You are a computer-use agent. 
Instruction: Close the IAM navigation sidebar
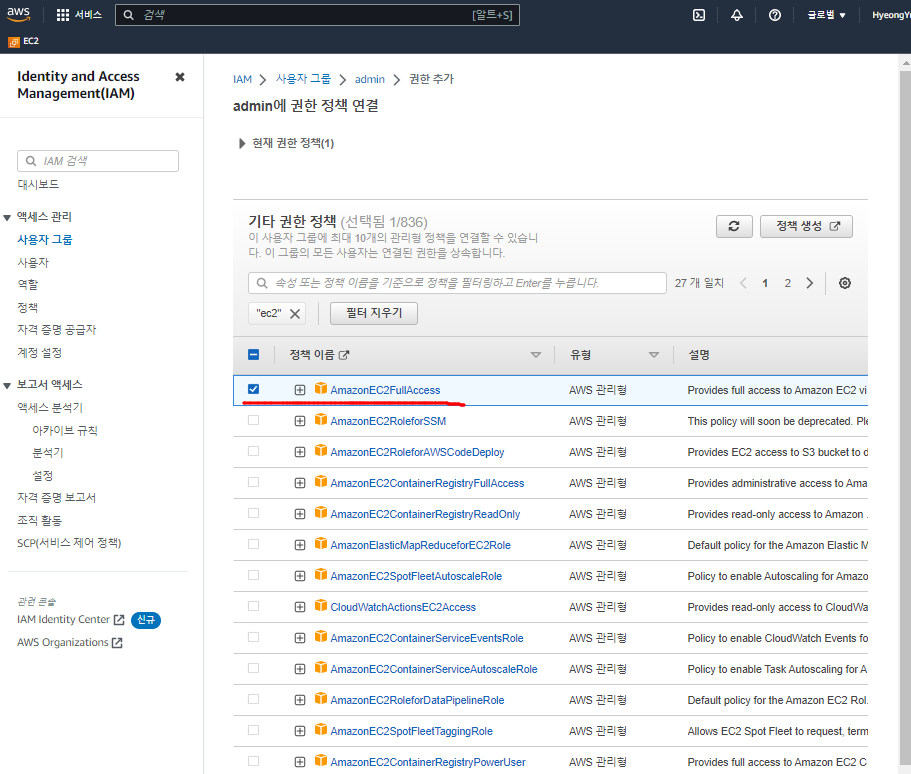coord(180,77)
